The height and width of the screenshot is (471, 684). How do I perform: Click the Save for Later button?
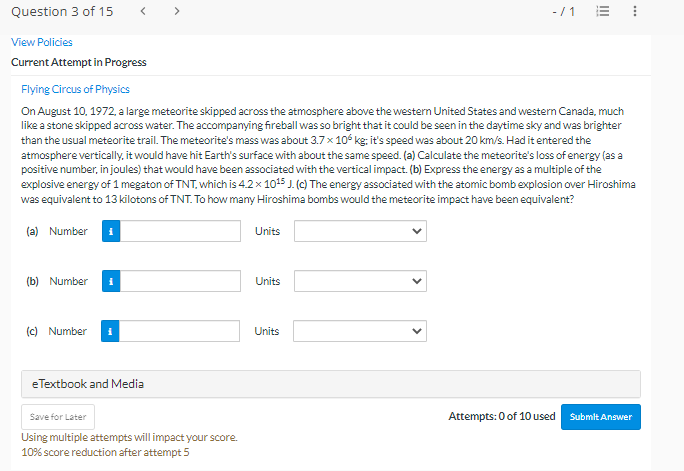click(x=58, y=417)
